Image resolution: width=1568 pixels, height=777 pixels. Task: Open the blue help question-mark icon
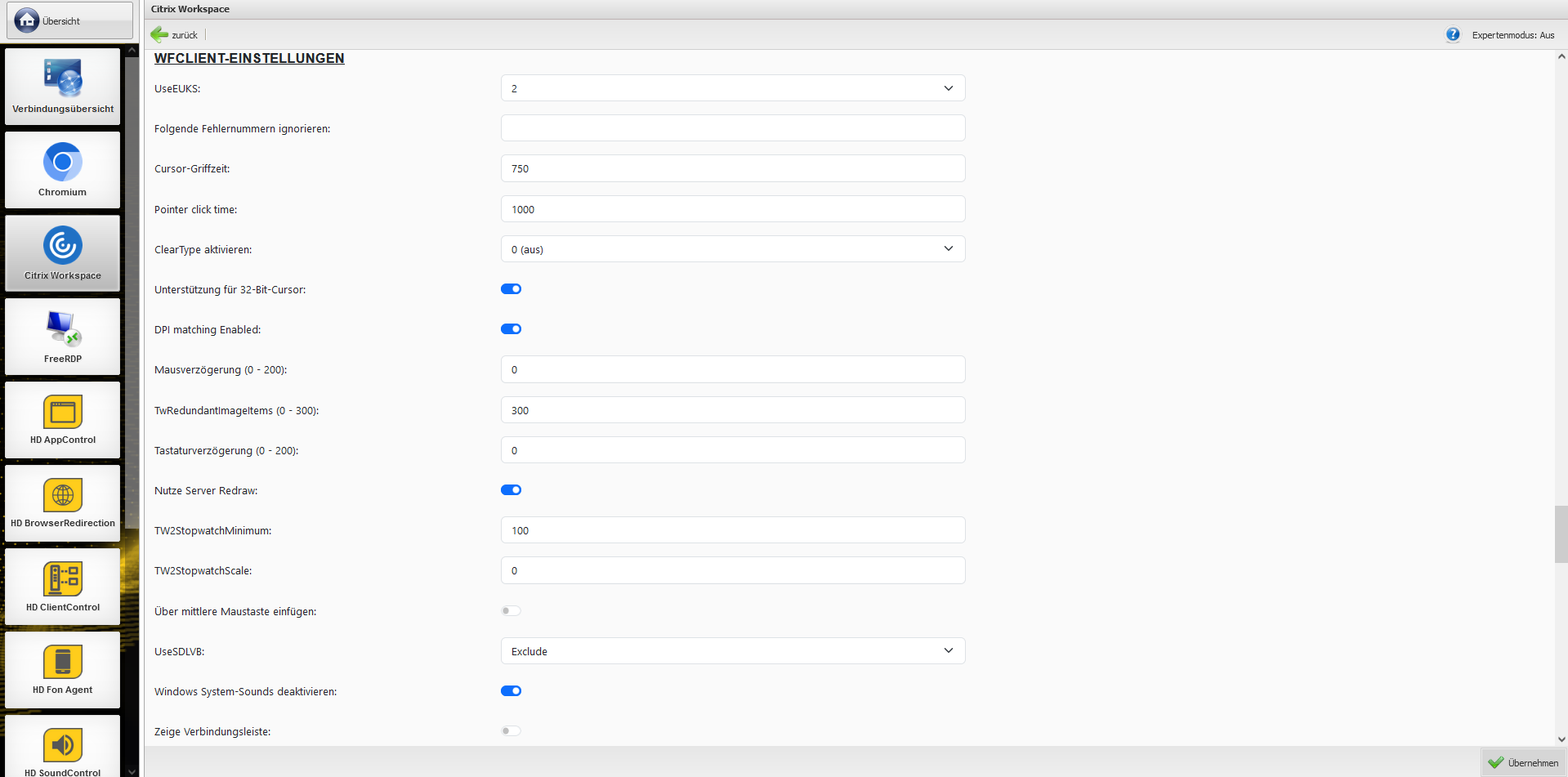(x=1453, y=34)
